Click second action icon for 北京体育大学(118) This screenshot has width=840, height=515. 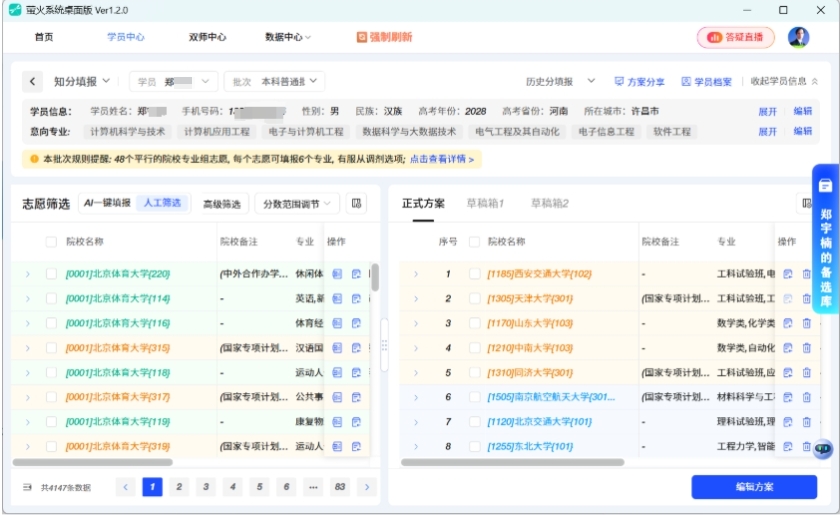tap(356, 372)
